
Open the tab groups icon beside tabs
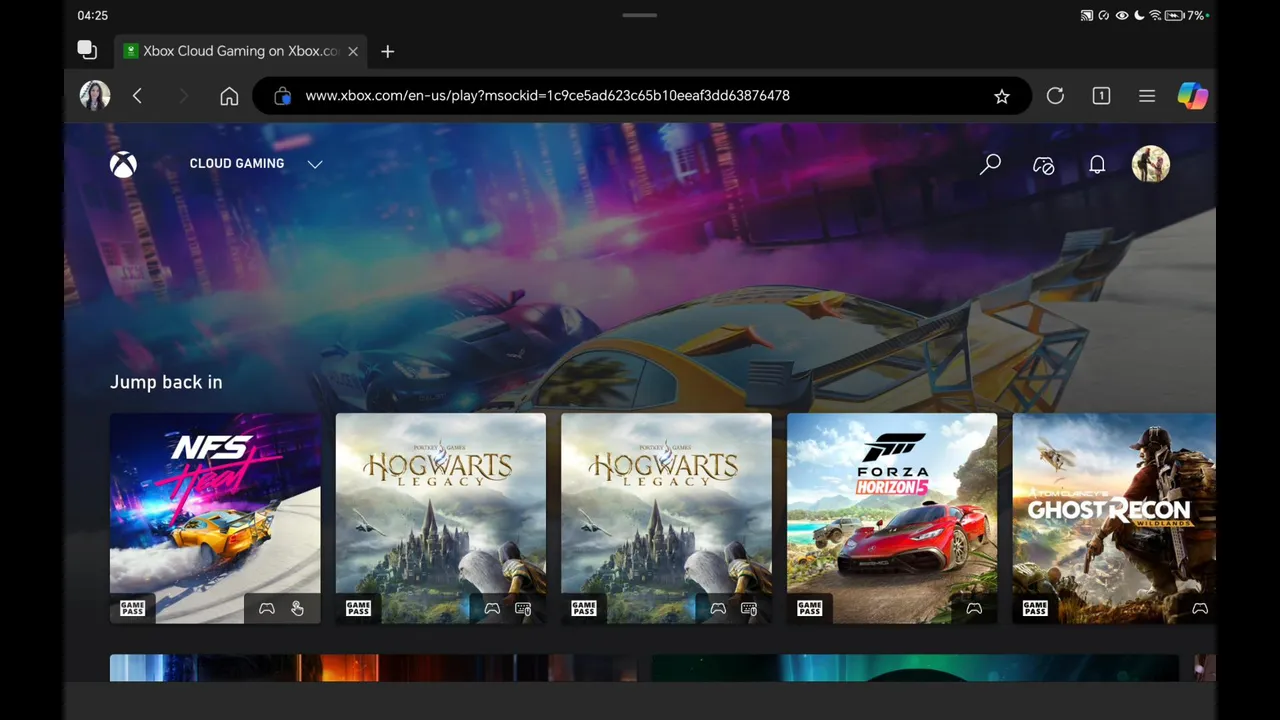click(x=87, y=50)
